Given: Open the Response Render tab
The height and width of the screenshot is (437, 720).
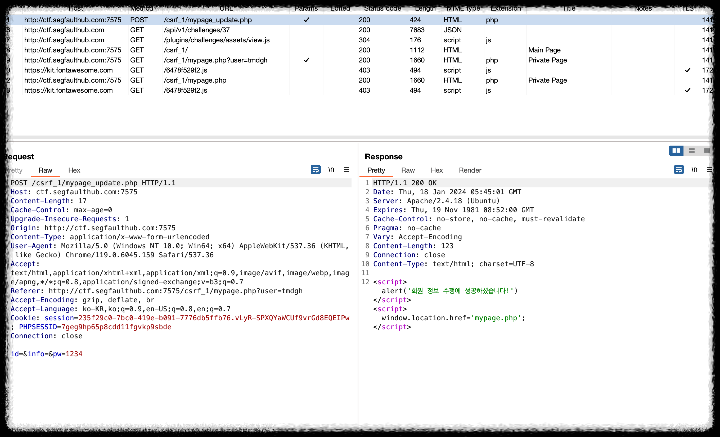Looking at the screenshot, I should [470, 170].
